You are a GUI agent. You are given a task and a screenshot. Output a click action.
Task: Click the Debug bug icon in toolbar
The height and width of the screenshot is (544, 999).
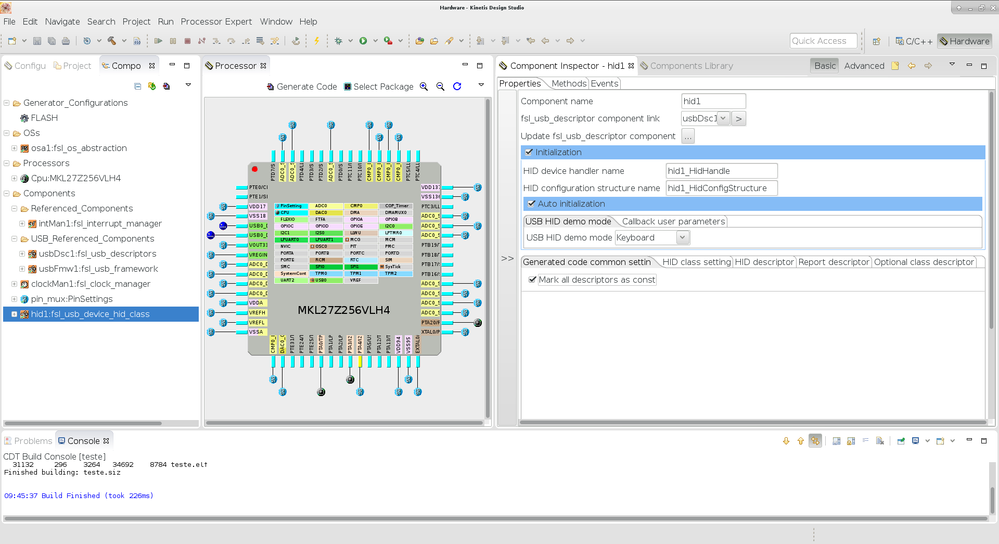pyautogui.click(x=339, y=41)
